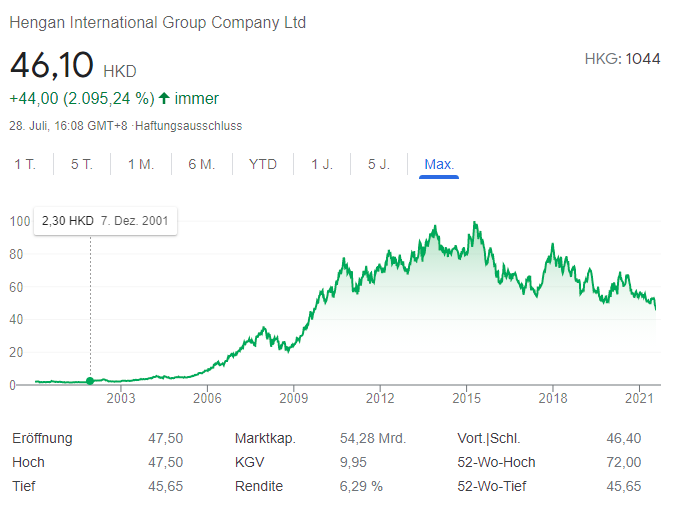The width and height of the screenshot is (682, 511).
Task: Click the HKG: 1044 ticker label
Action: 622,59
